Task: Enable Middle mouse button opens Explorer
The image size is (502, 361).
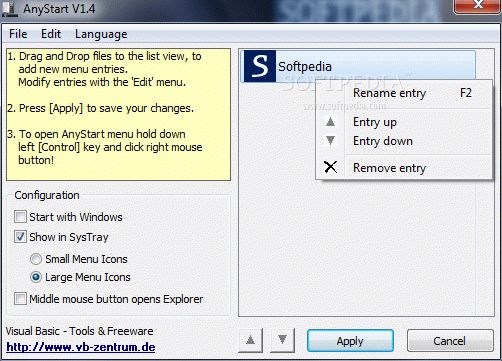Action: click(20, 299)
